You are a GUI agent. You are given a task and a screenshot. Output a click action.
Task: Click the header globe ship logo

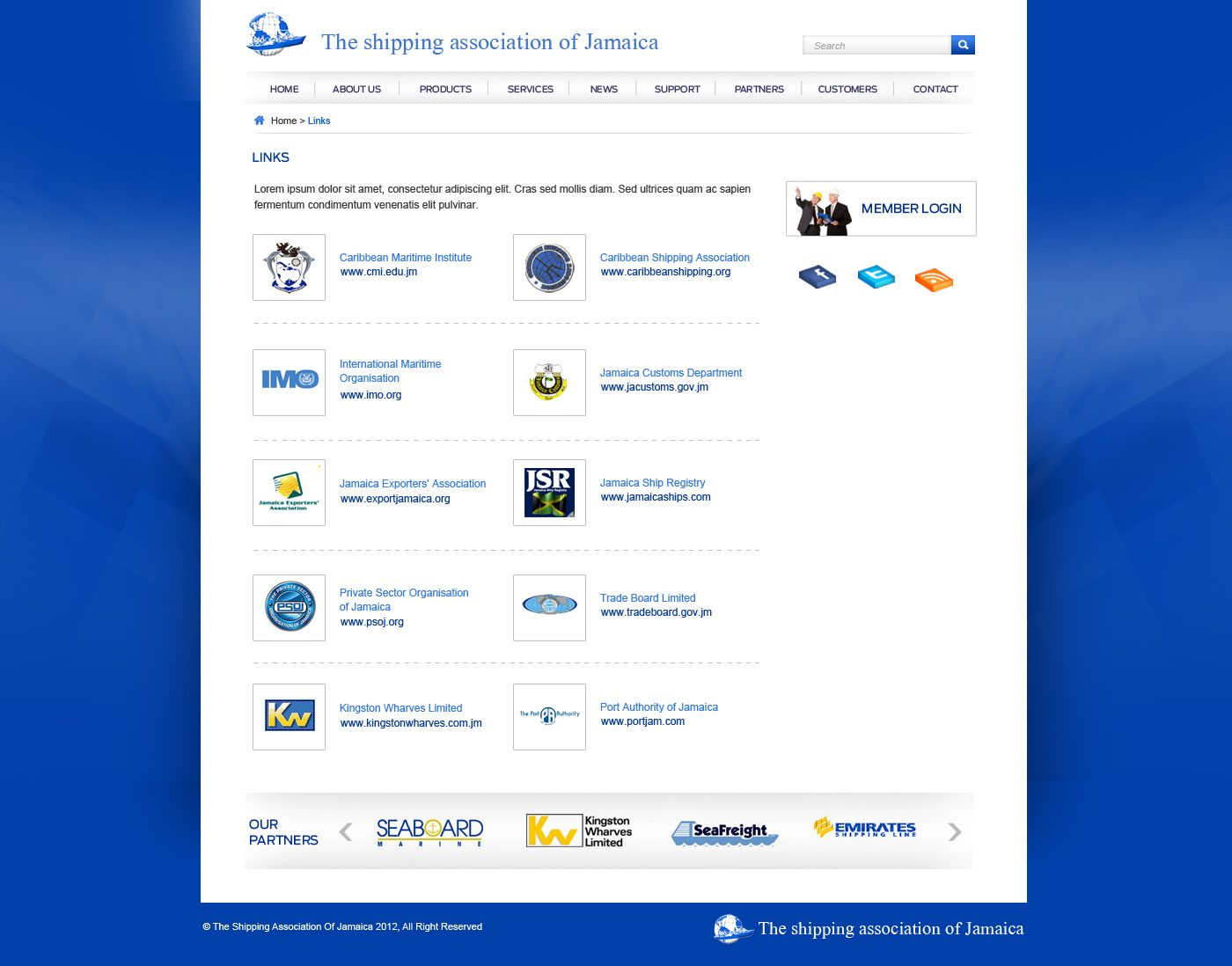tap(276, 35)
